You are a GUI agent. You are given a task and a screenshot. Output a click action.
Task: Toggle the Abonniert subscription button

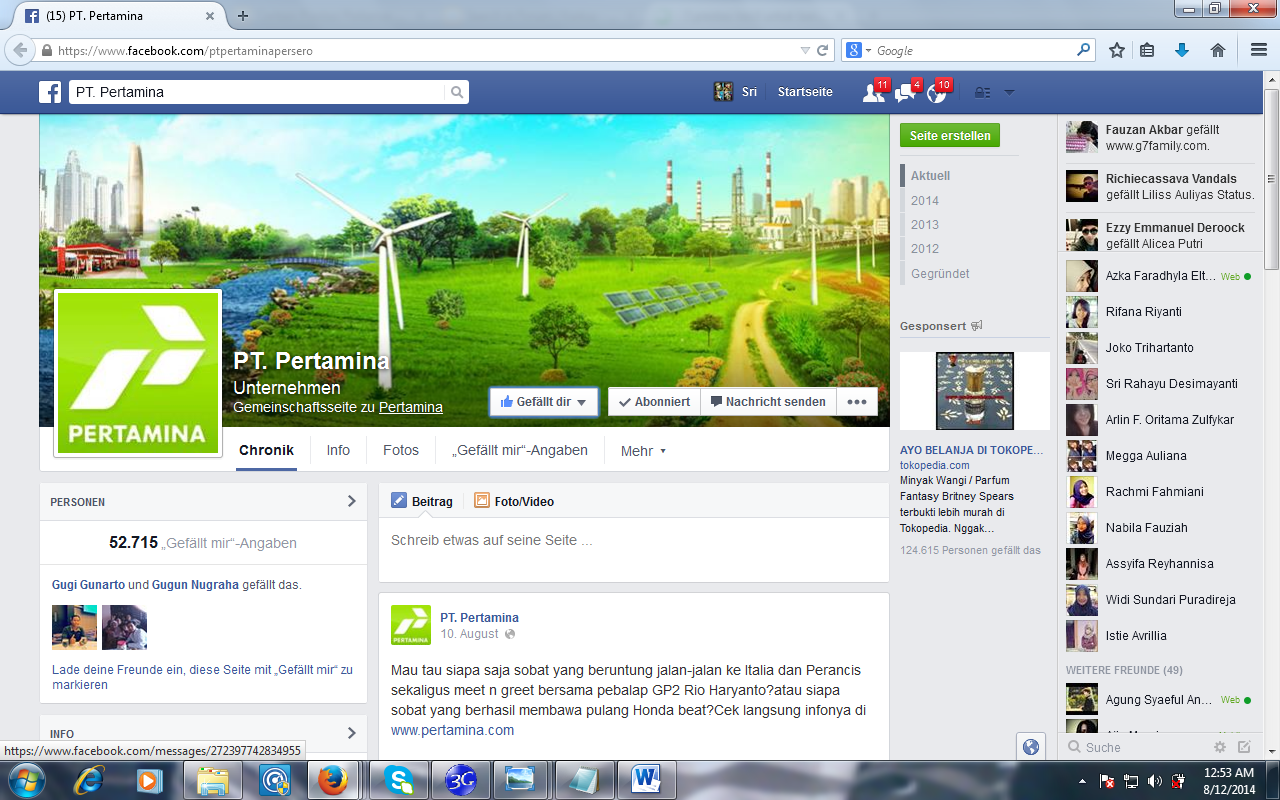pos(655,402)
